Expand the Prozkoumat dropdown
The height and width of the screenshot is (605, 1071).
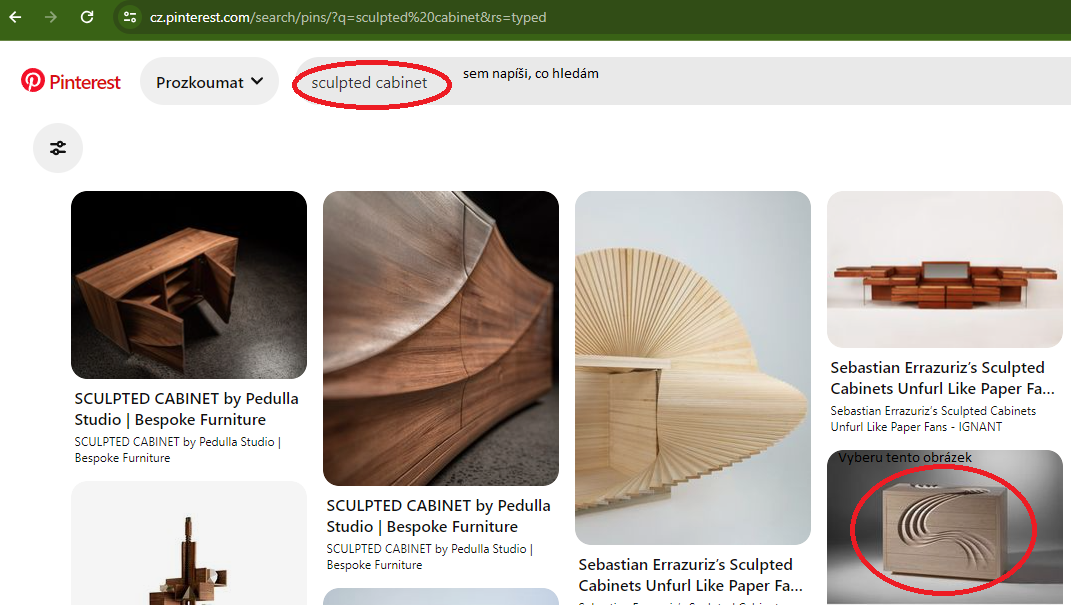[209, 82]
